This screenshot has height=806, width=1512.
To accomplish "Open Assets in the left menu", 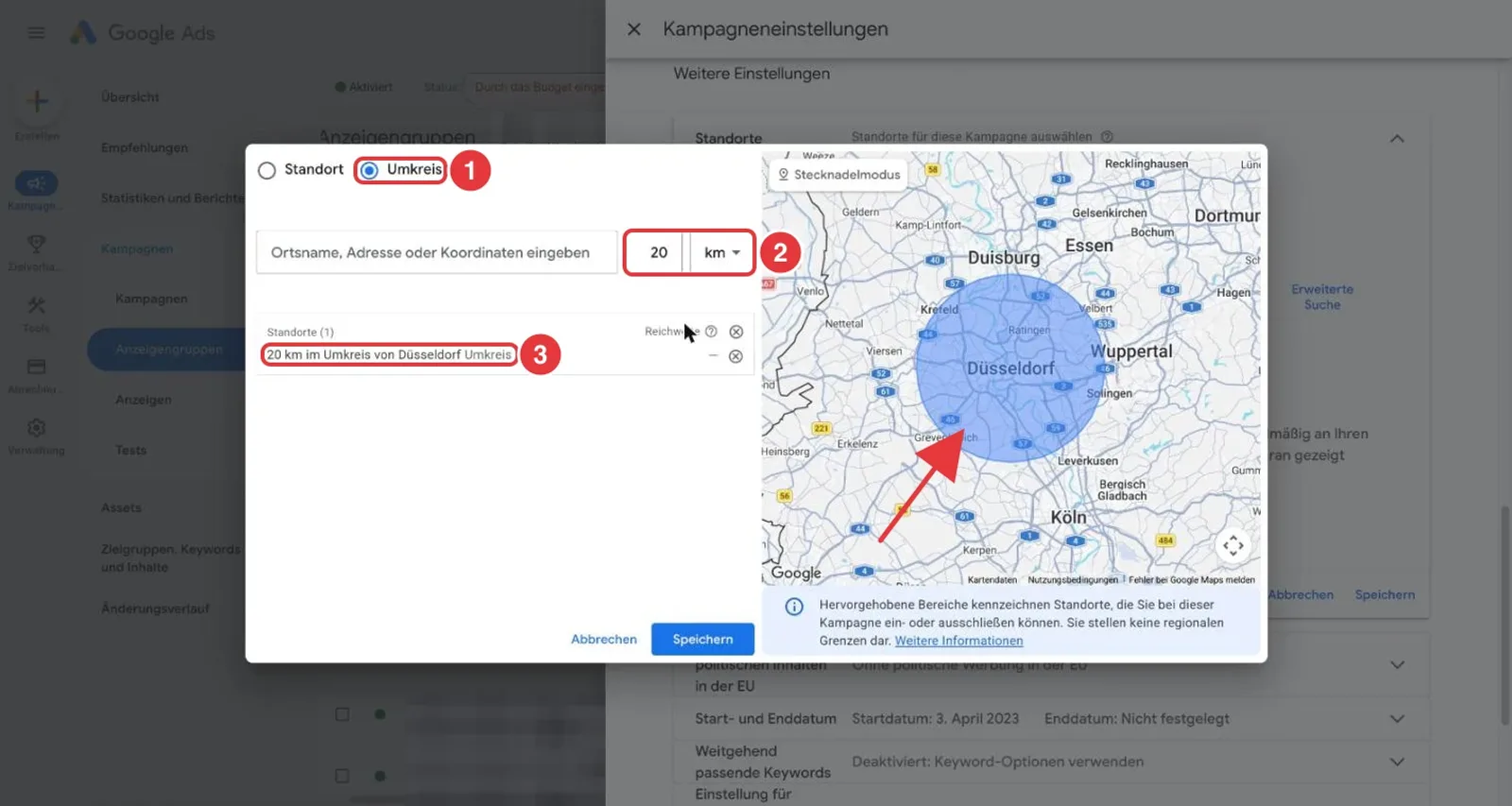I will tap(121, 508).
